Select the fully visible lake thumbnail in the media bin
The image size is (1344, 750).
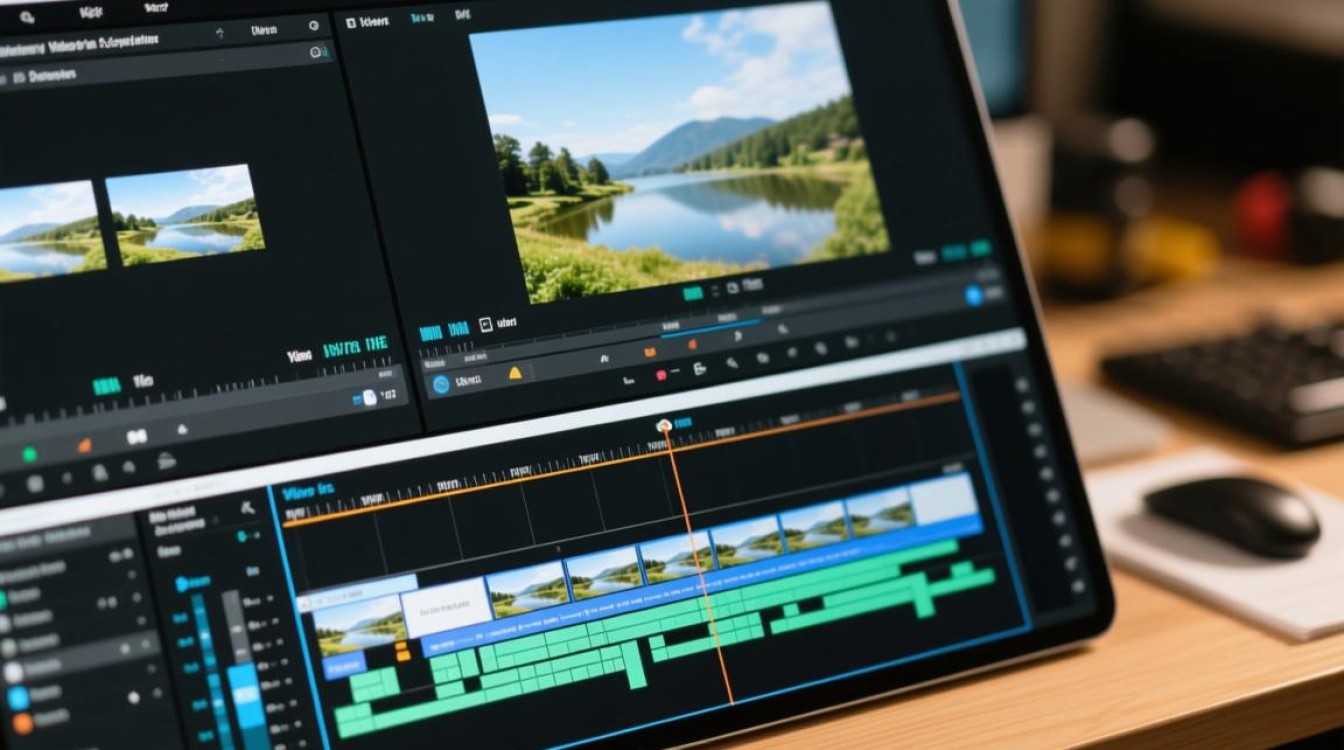tap(184, 214)
